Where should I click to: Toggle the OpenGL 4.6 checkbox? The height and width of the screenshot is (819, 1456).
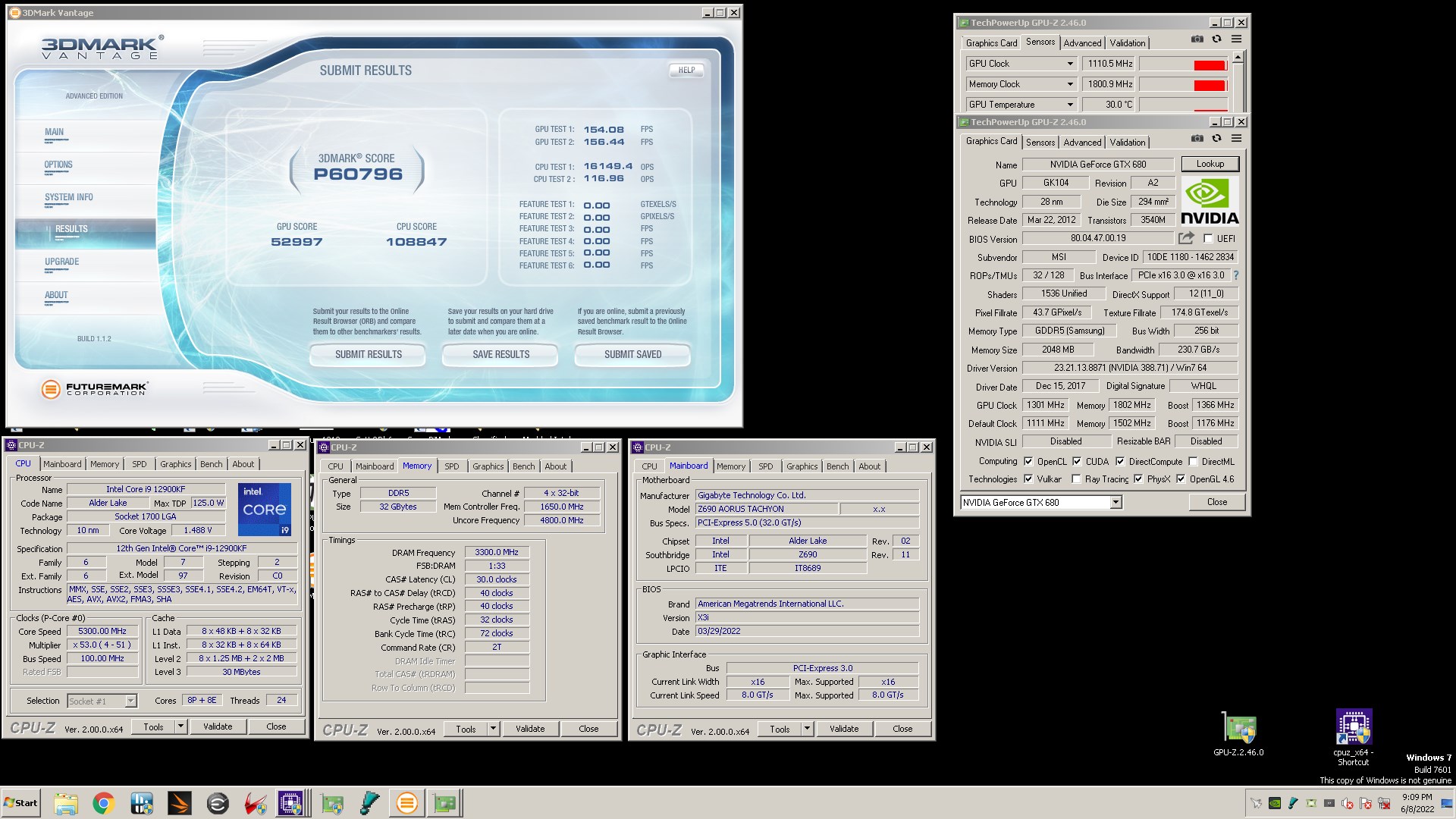tap(1181, 479)
